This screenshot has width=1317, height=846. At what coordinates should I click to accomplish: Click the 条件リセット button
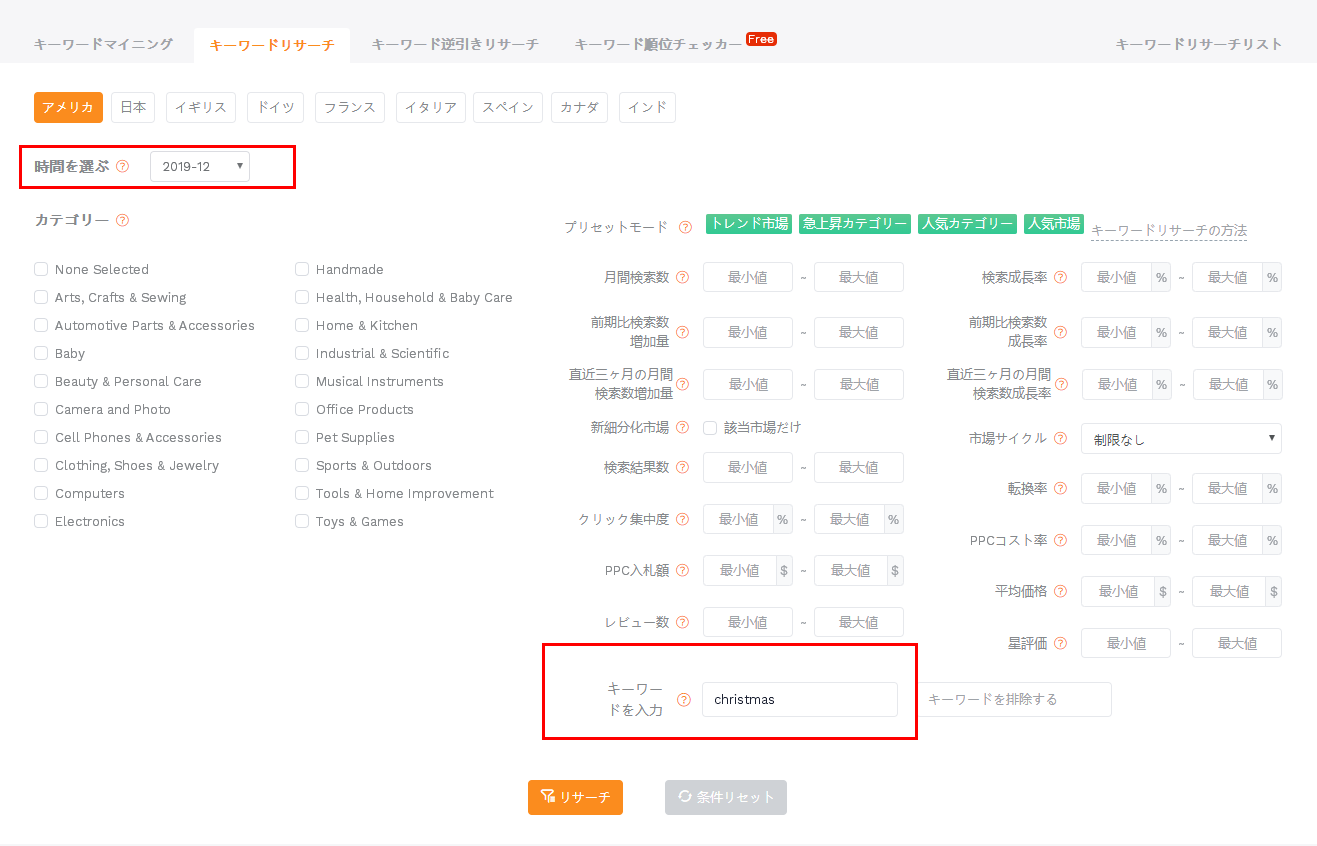(x=726, y=797)
